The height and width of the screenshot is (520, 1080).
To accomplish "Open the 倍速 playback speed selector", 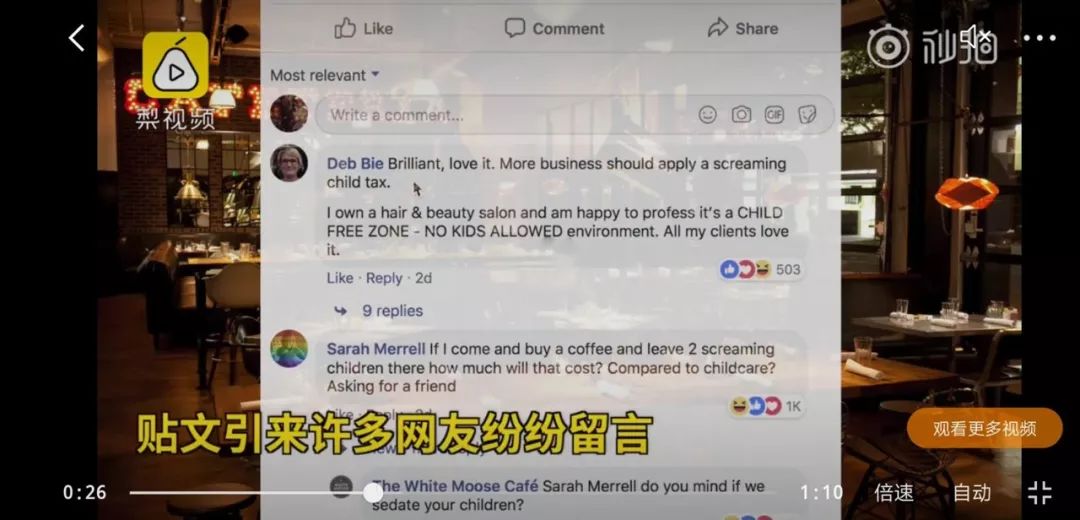I will (x=894, y=492).
